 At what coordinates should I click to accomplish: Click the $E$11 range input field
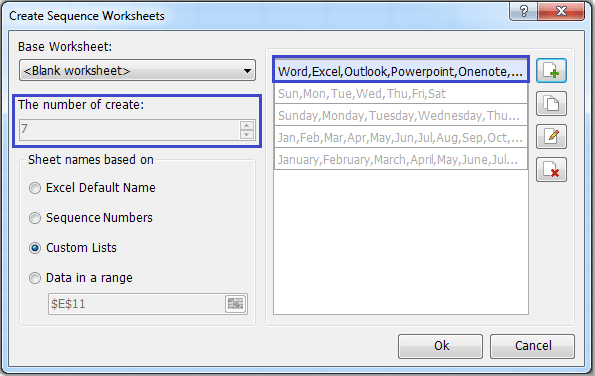tap(137, 304)
